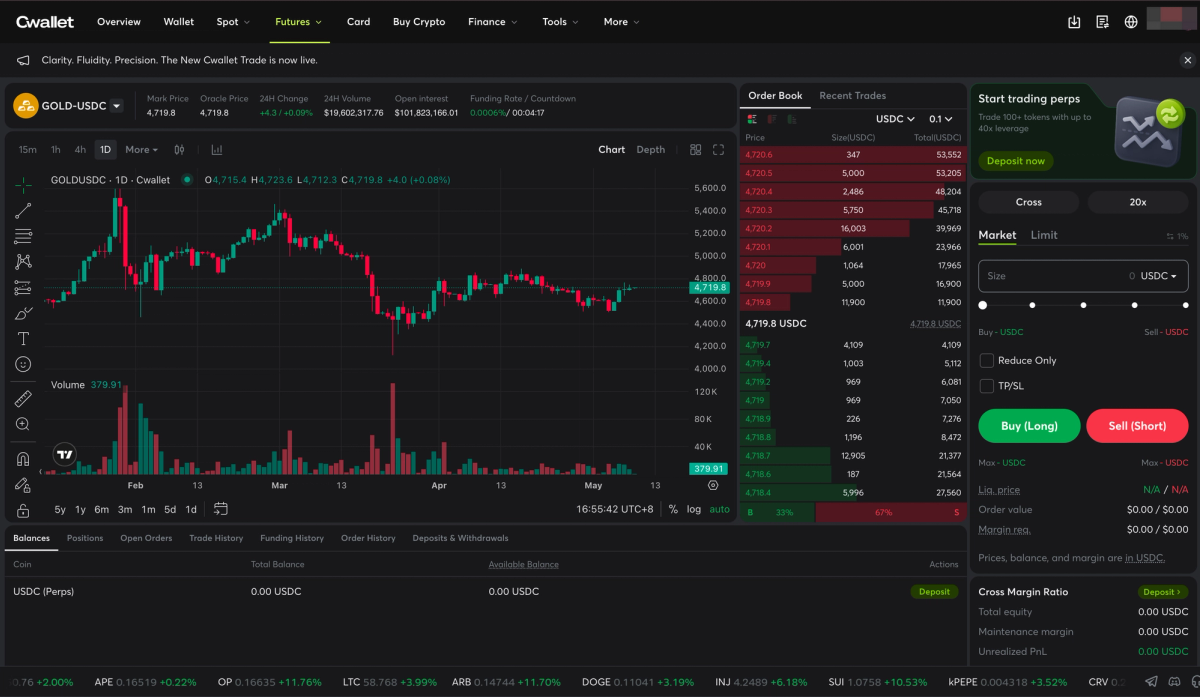Image resolution: width=1200 pixels, height=697 pixels.
Task: Select the ruler measure tool
Action: point(23,398)
